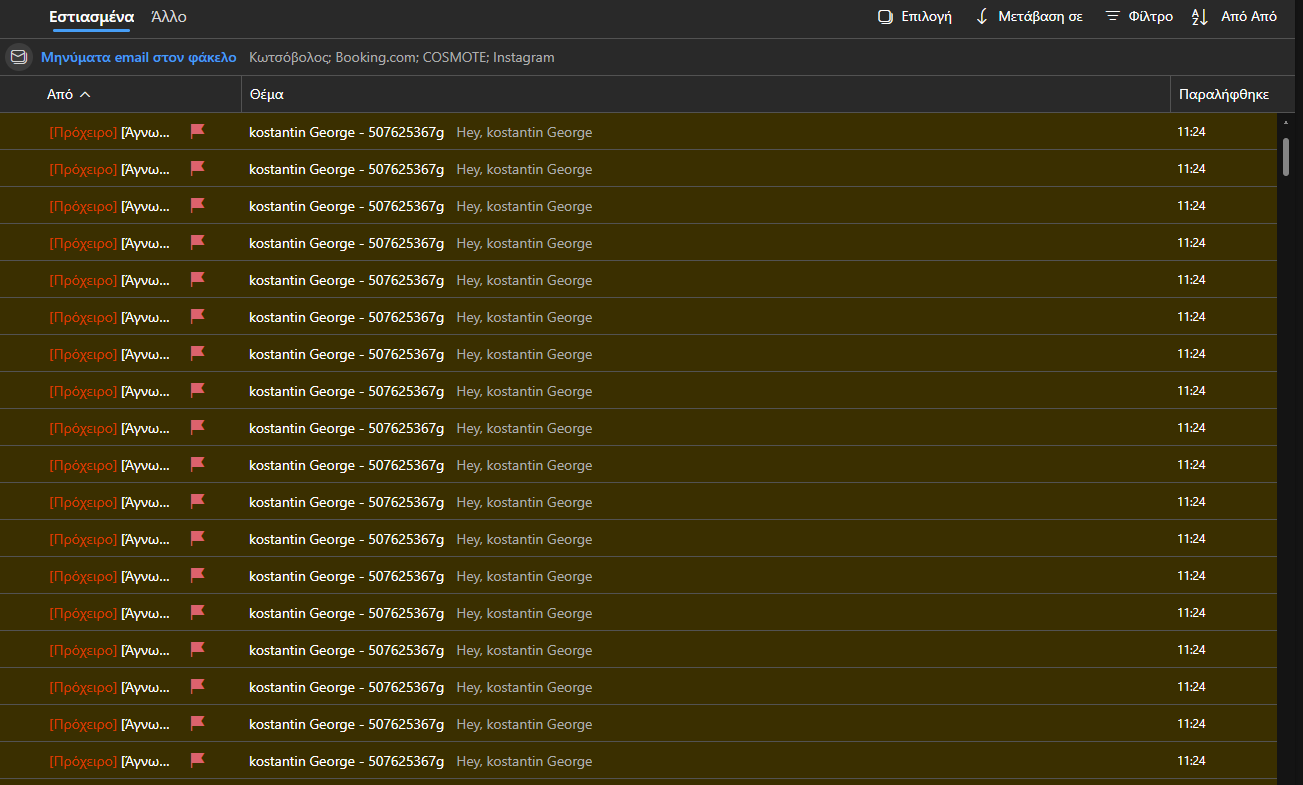The width and height of the screenshot is (1303, 785).
Task: Sort by the Θέμα column header
Action: [x=705, y=95]
